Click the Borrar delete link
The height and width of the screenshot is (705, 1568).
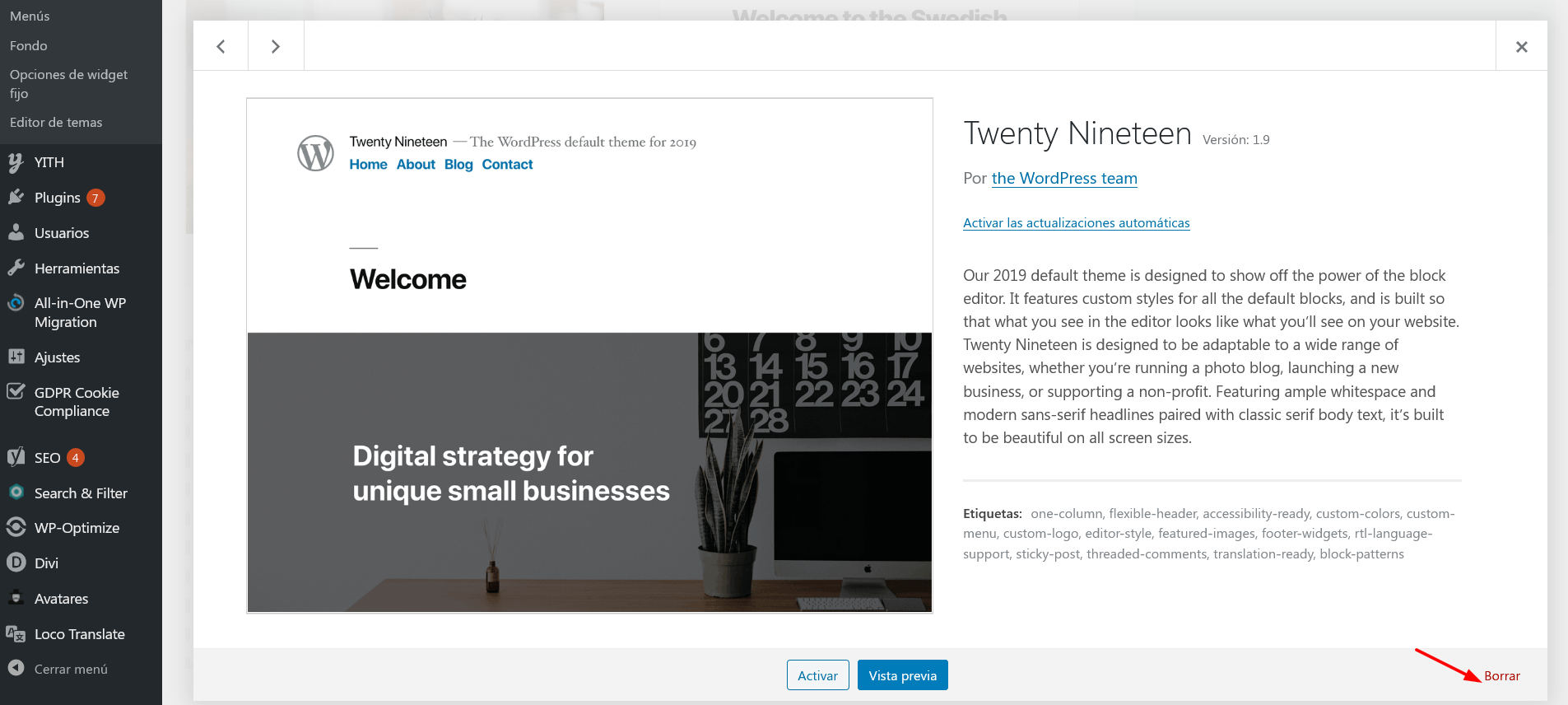[x=1501, y=675]
